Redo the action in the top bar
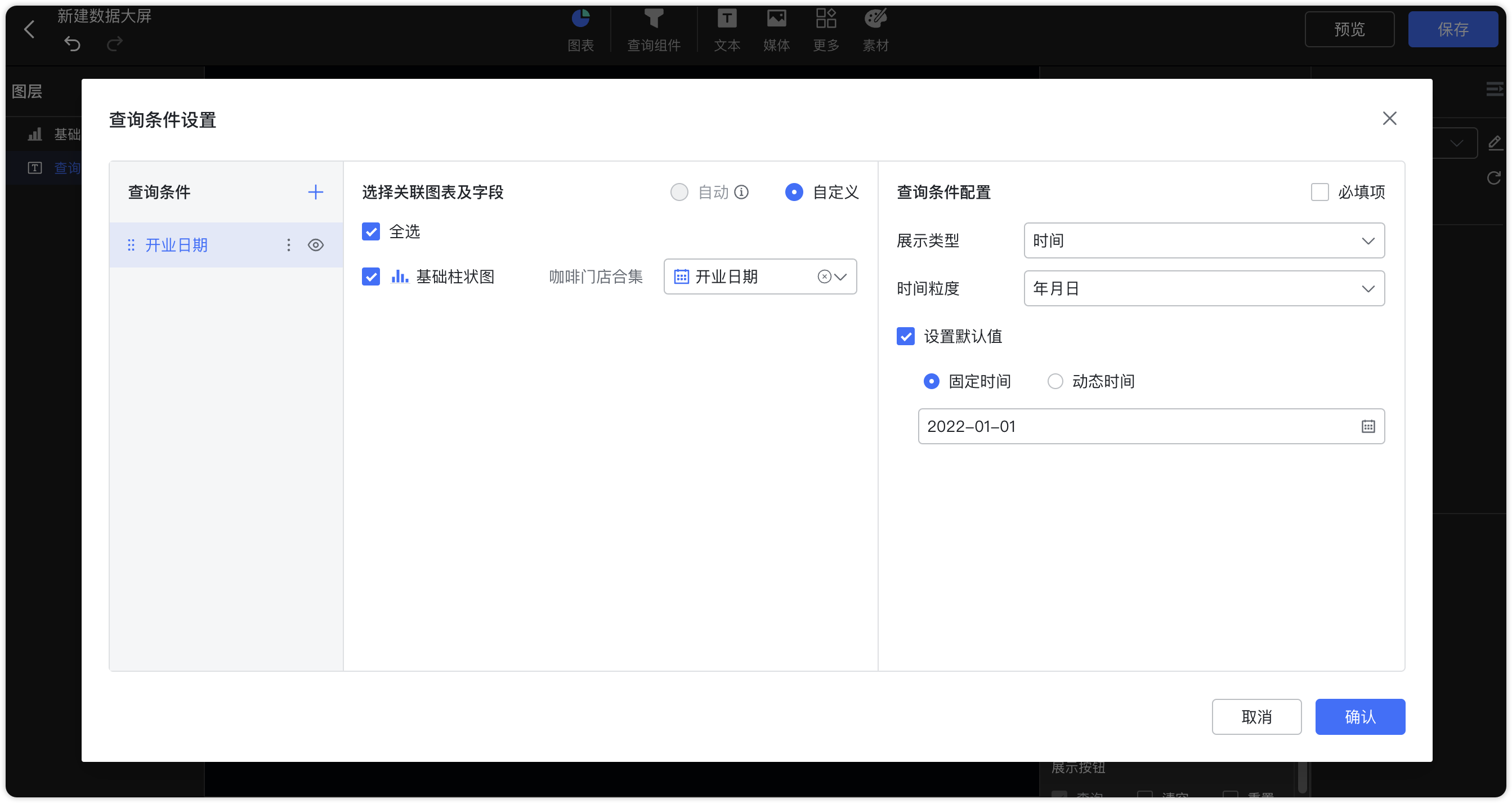 115,44
